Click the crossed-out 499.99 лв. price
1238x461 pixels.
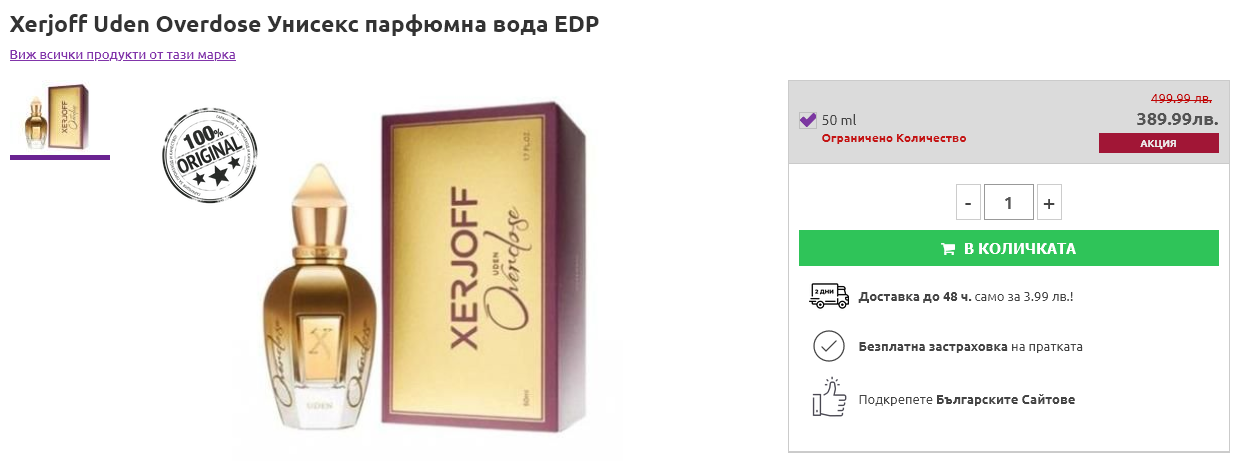[x=1181, y=98]
